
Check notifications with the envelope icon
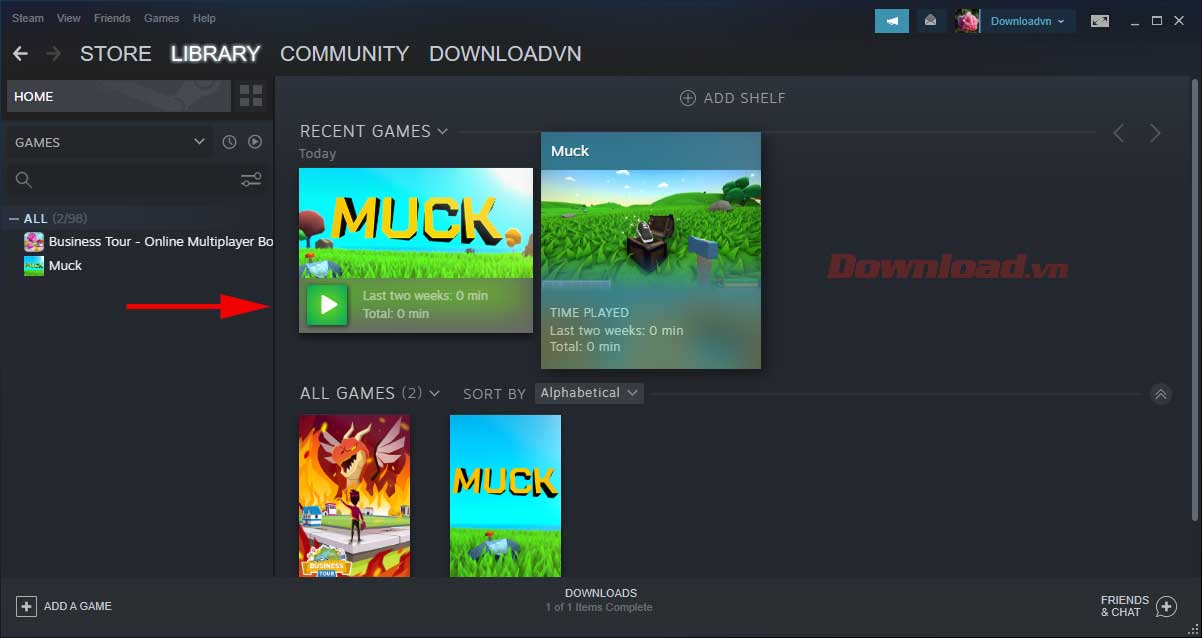tap(931, 20)
